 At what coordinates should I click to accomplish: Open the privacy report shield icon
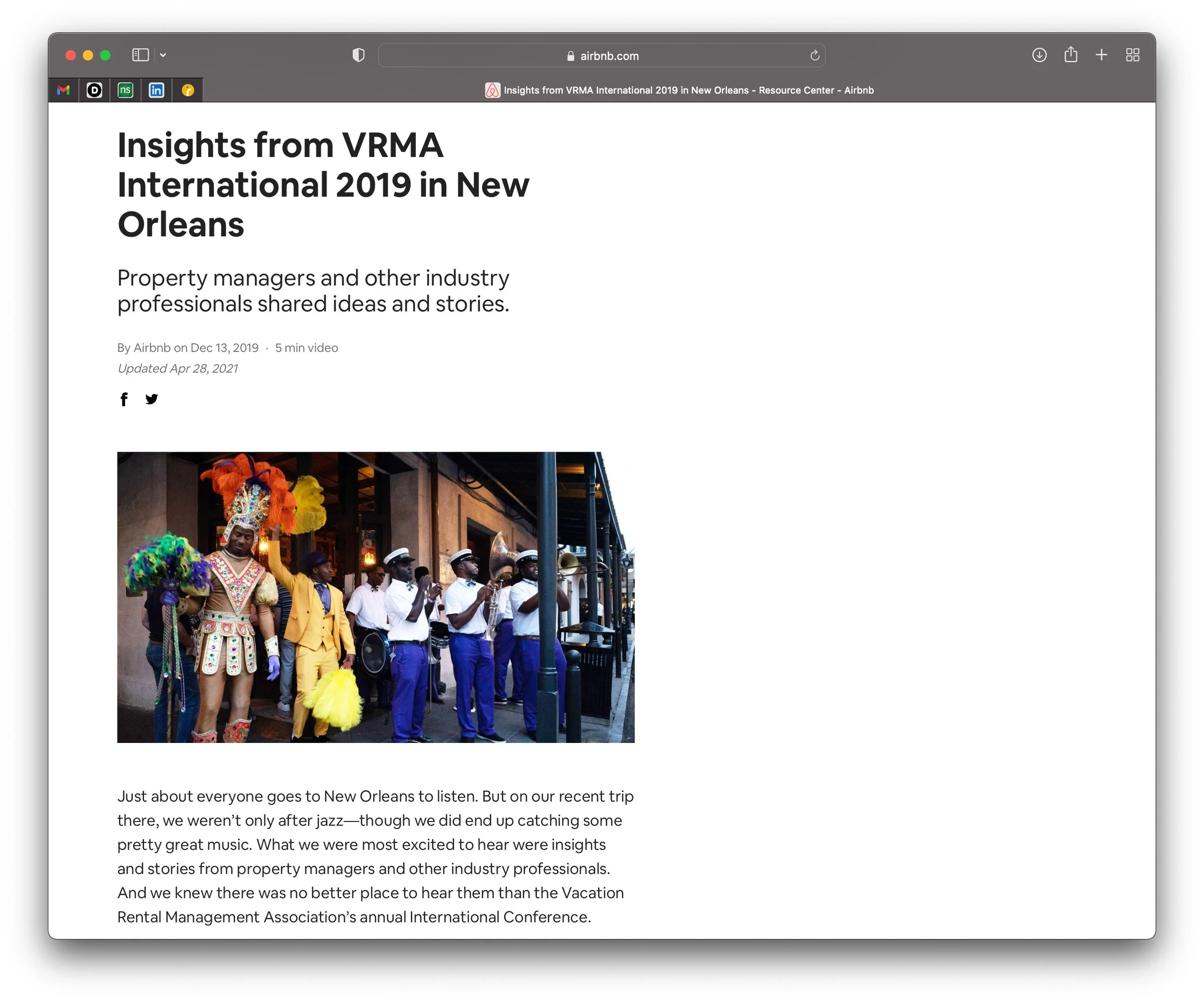(x=358, y=55)
